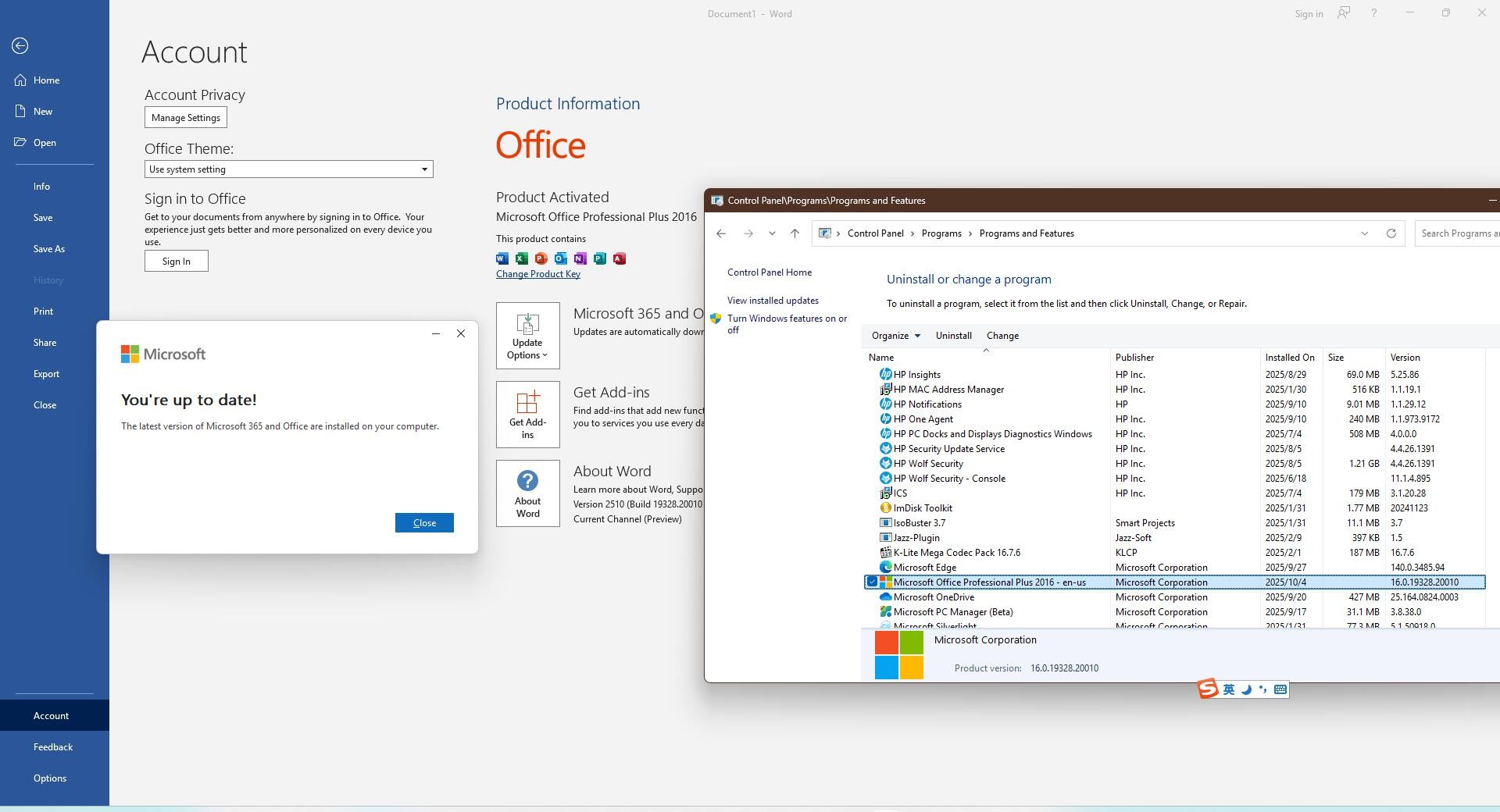Screen dimensions: 1500x812
Task: Click the back arrow in Word backstage
Action: coord(20,46)
